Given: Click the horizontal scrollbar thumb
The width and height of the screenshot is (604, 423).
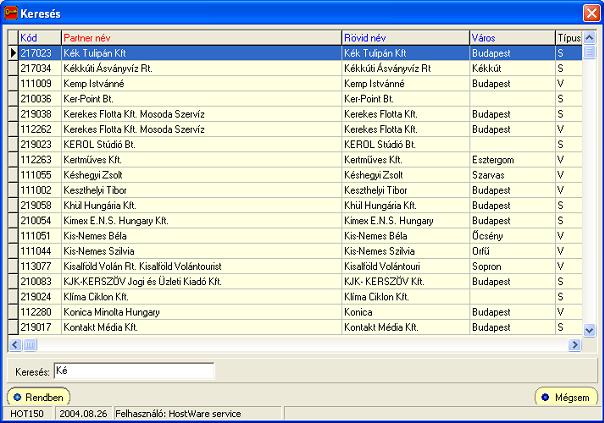Looking at the screenshot, I should coord(30,344).
